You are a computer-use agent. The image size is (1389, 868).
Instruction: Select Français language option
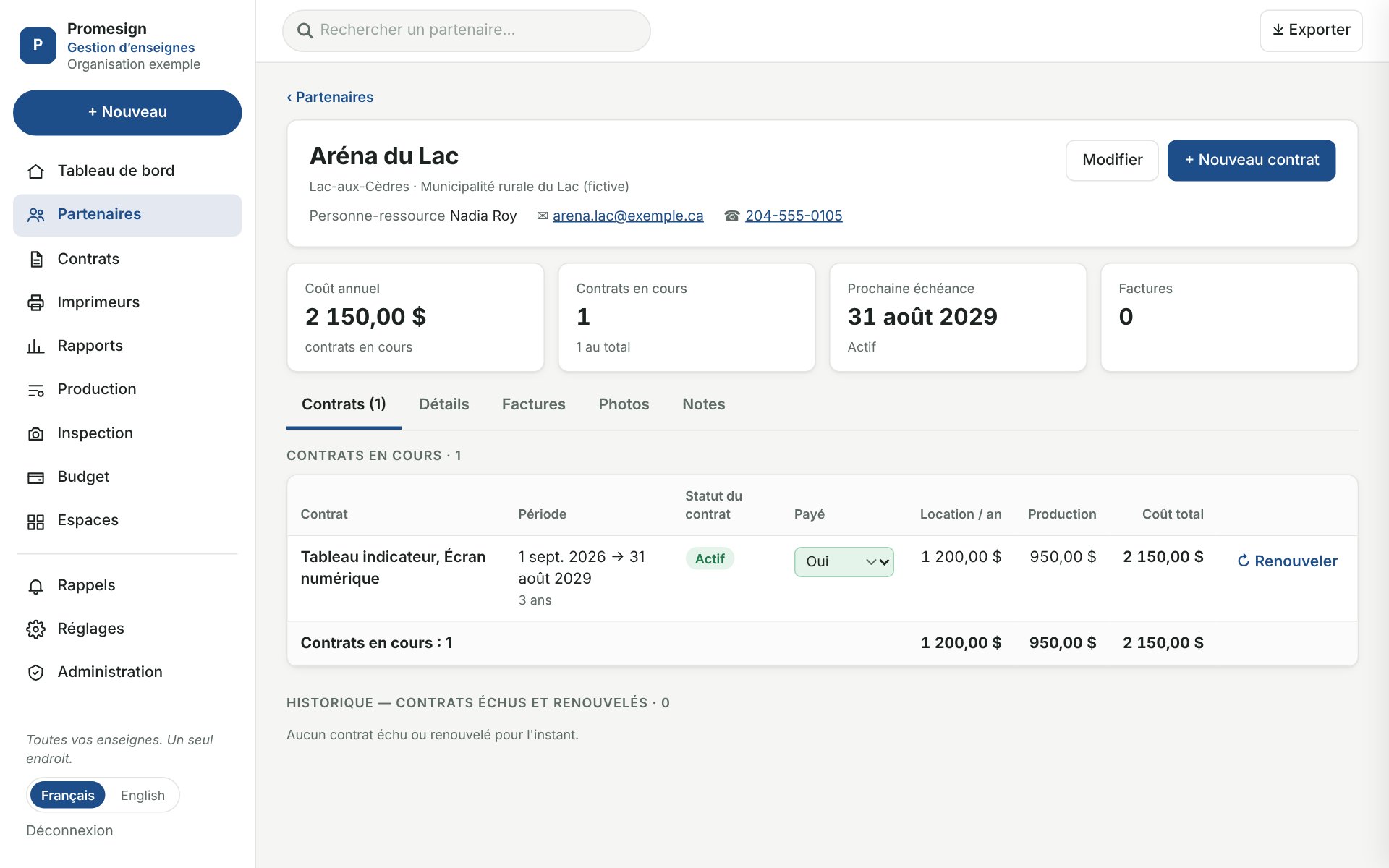pos(67,795)
